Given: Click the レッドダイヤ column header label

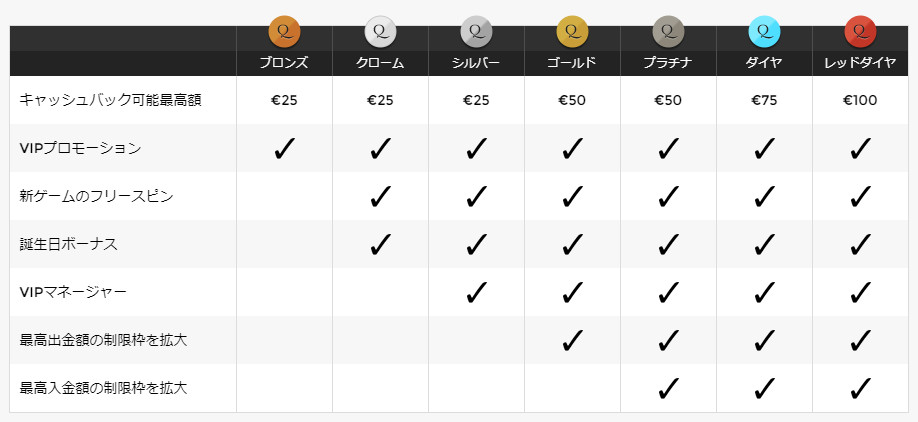Looking at the screenshot, I should [860, 63].
